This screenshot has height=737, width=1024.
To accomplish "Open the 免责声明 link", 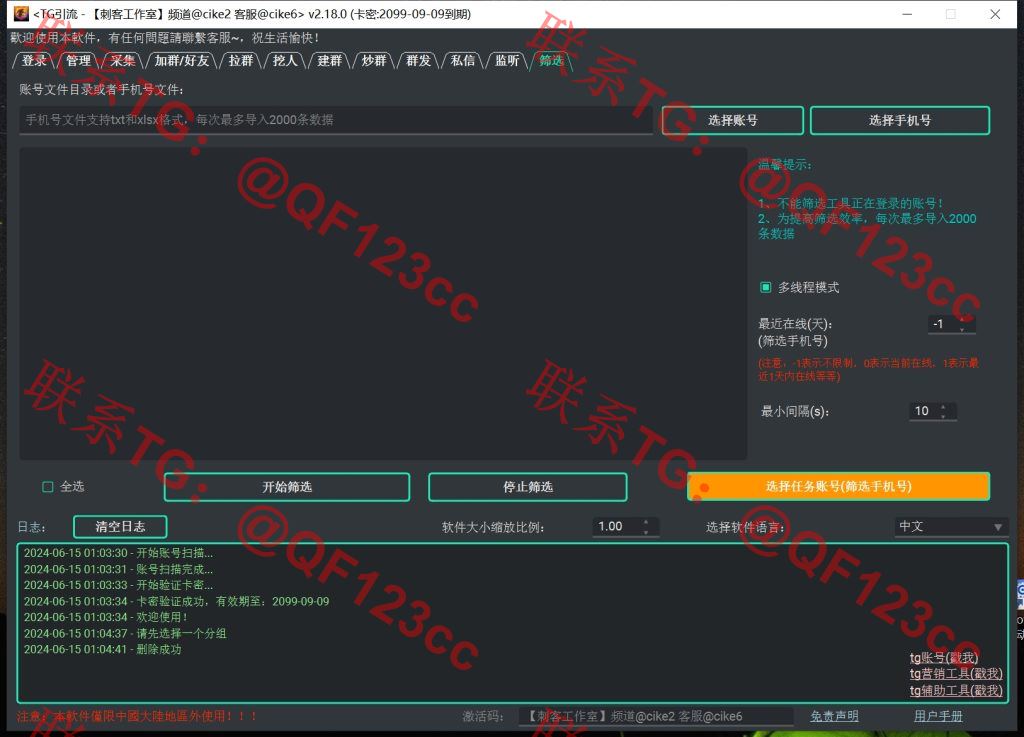I will [834, 716].
